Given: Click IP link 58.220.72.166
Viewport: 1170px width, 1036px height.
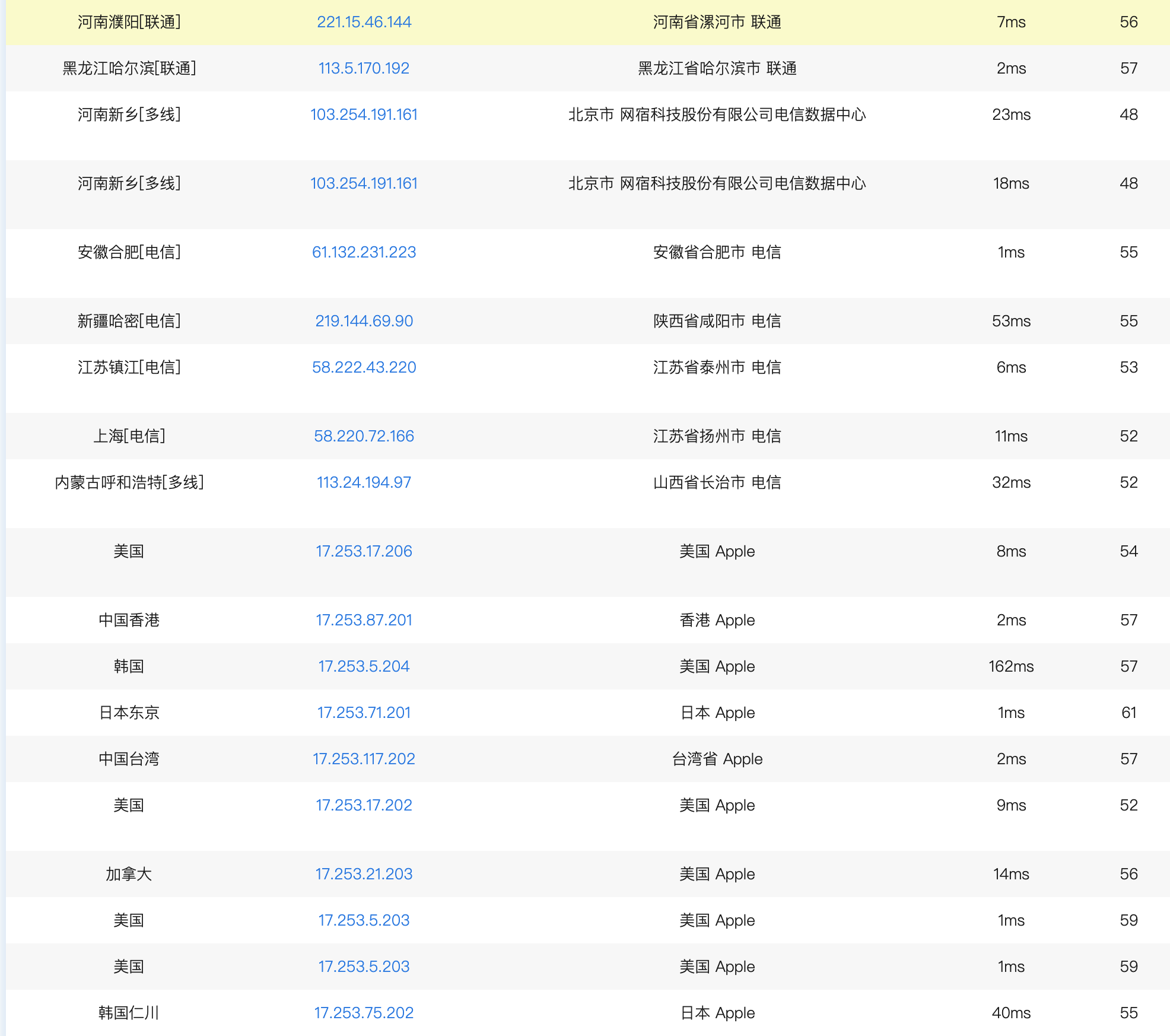Looking at the screenshot, I should coord(364,436).
